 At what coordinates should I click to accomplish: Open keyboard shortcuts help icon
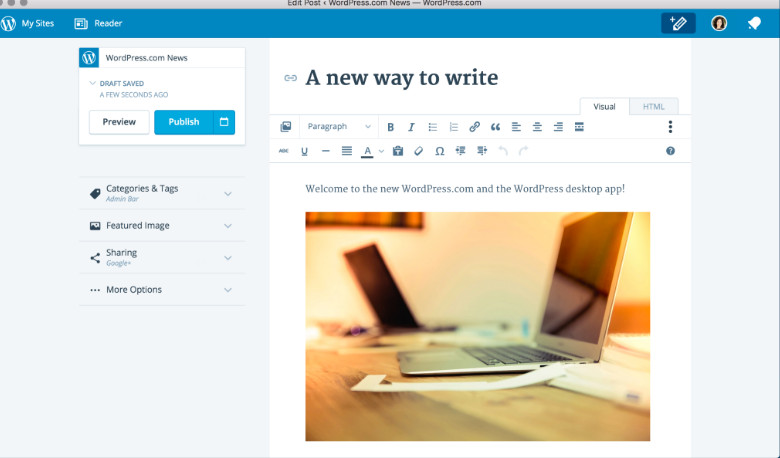[670, 151]
